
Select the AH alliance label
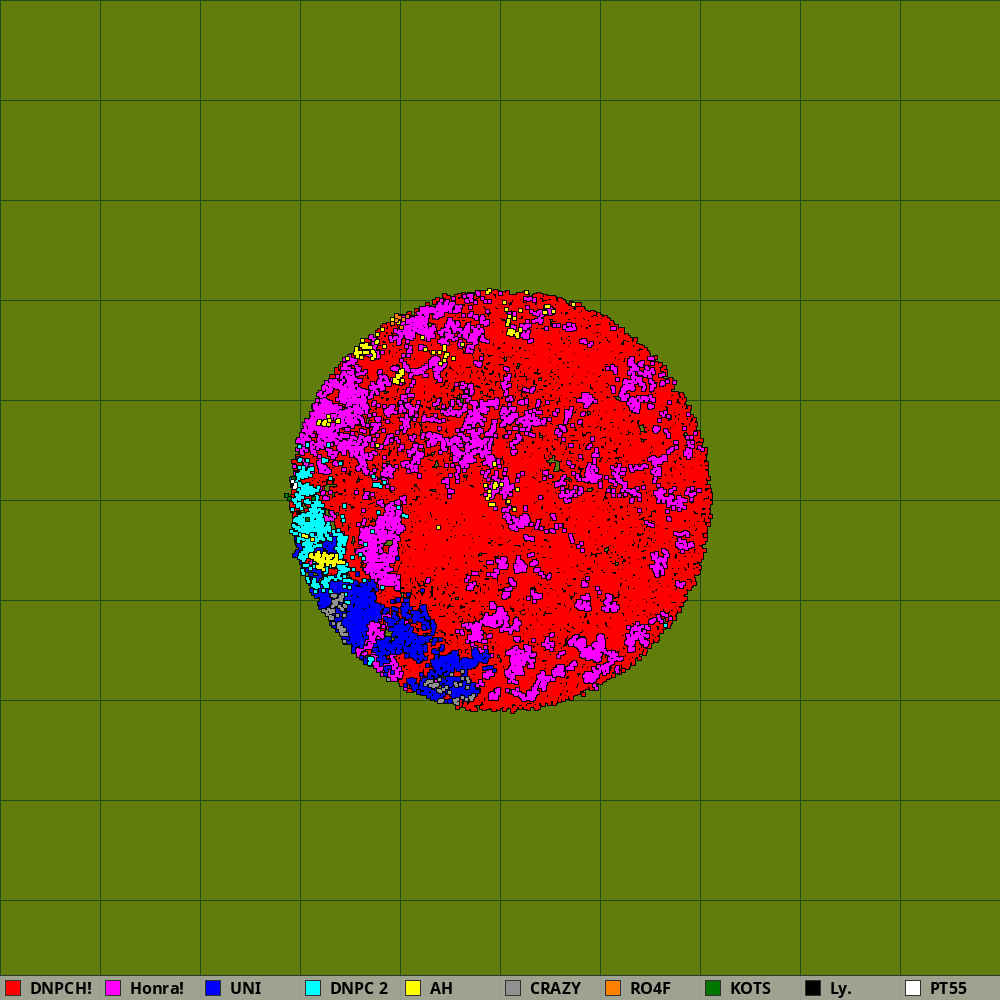click(441, 988)
